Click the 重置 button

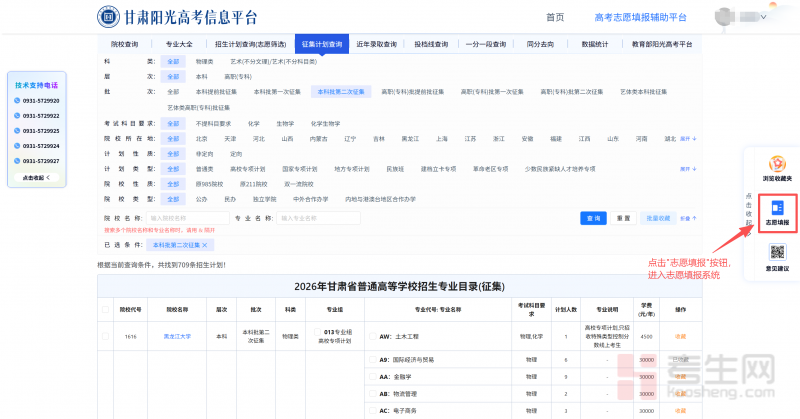(x=623, y=218)
